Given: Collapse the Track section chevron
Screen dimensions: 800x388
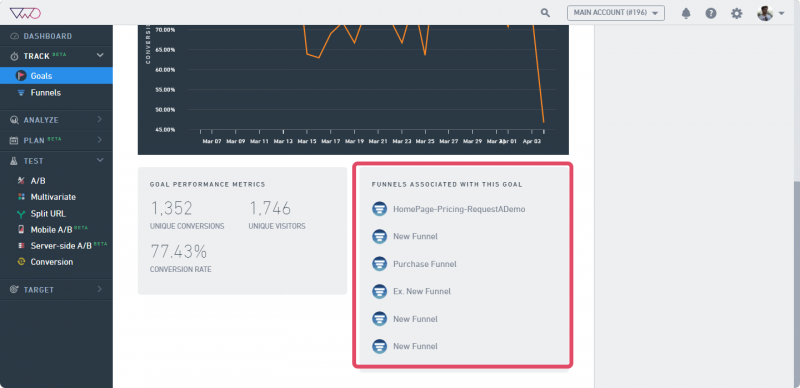Looking at the screenshot, I should 100,55.
